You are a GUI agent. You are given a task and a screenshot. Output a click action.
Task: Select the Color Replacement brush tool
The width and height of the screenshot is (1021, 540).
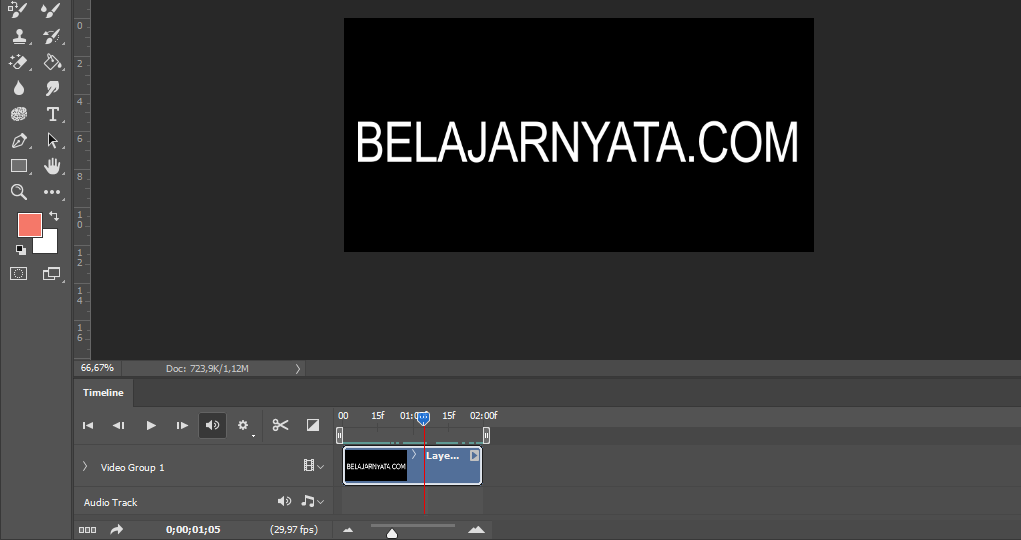coord(18,10)
